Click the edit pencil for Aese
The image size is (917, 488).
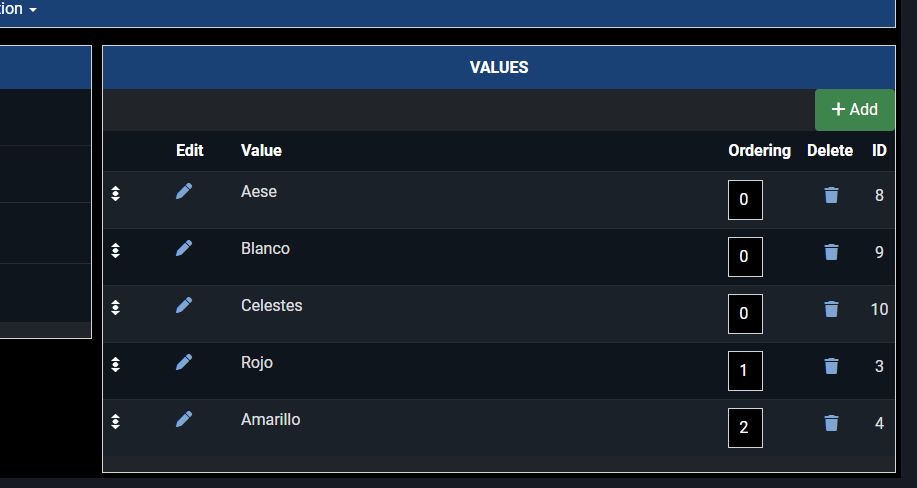(x=184, y=191)
